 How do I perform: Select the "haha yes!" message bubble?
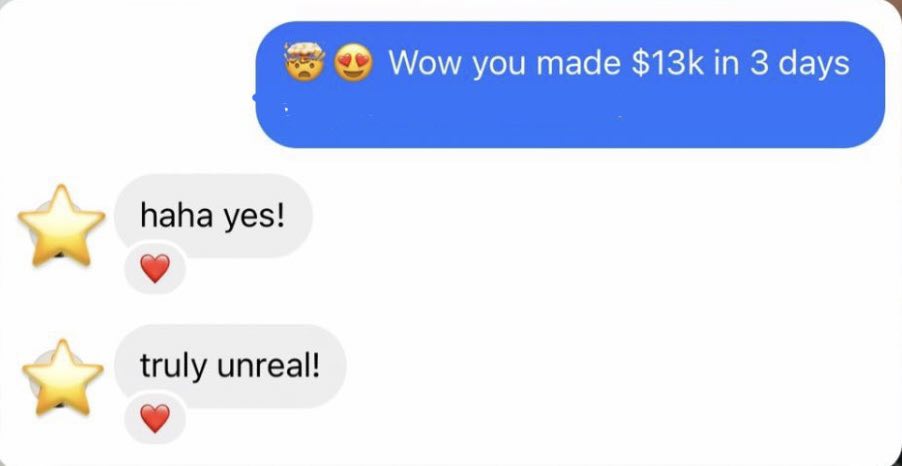pyautogui.click(x=213, y=216)
